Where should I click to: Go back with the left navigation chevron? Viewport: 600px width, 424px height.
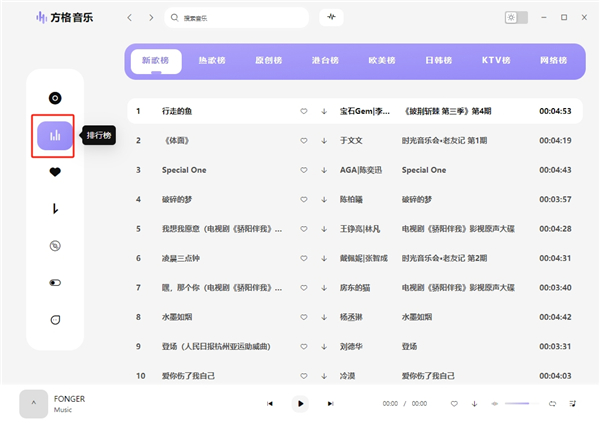(129, 18)
